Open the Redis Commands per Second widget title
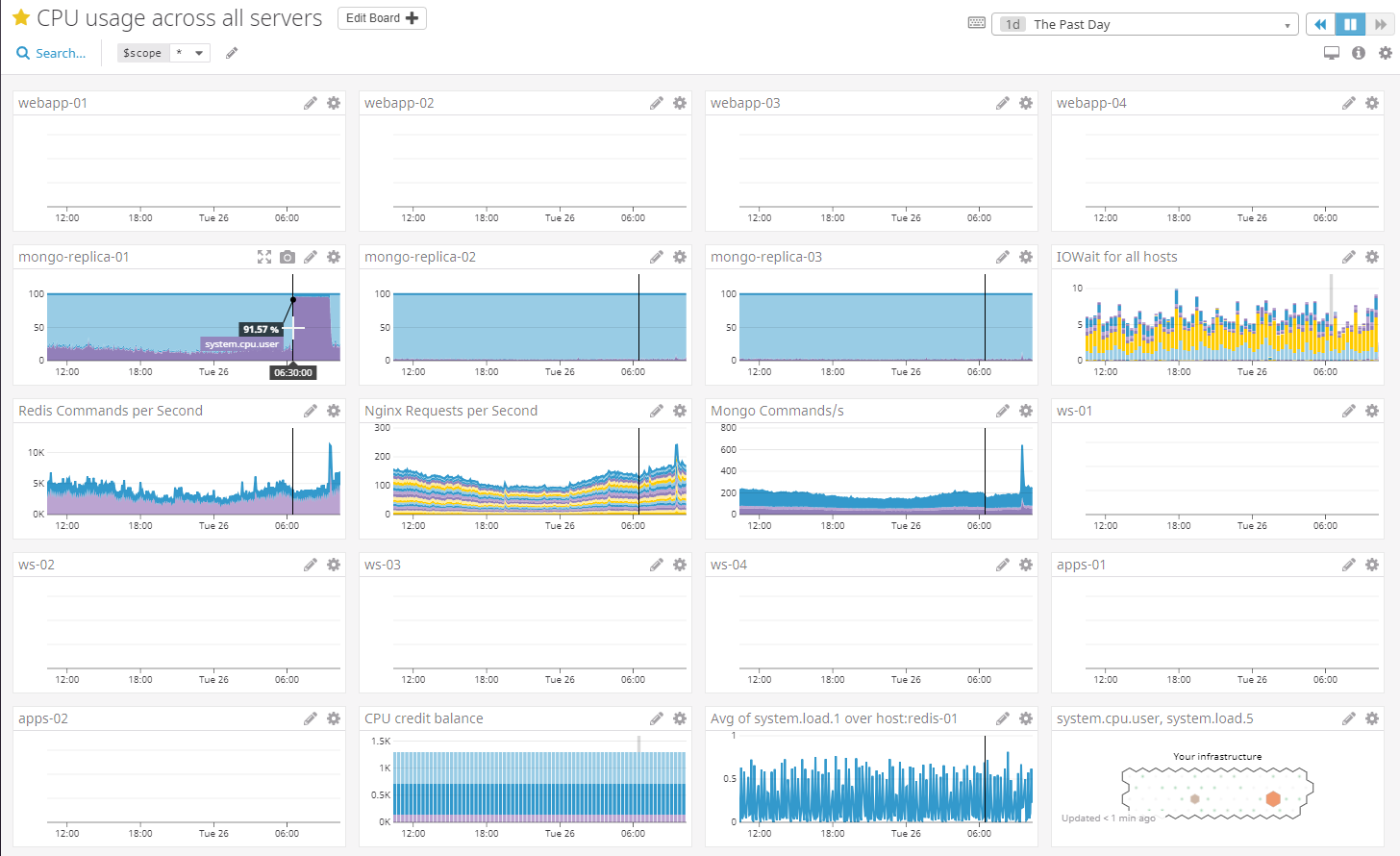The width and height of the screenshot is (1400, 856). [111, 411]
